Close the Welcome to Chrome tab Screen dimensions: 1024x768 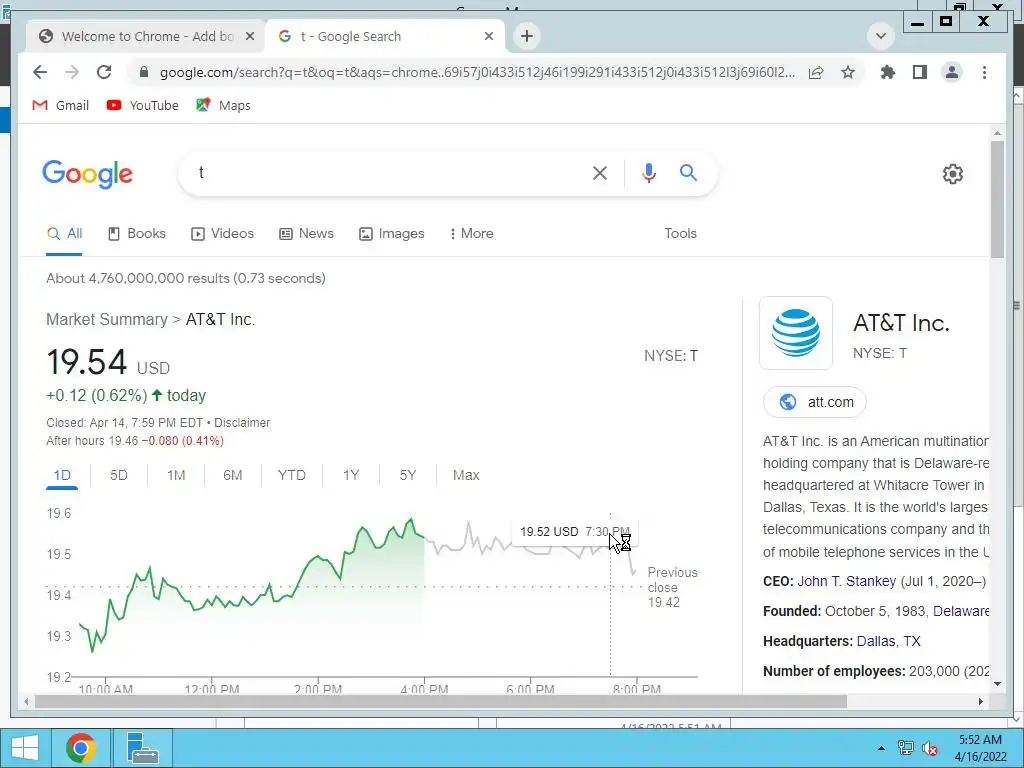point(249,37)
